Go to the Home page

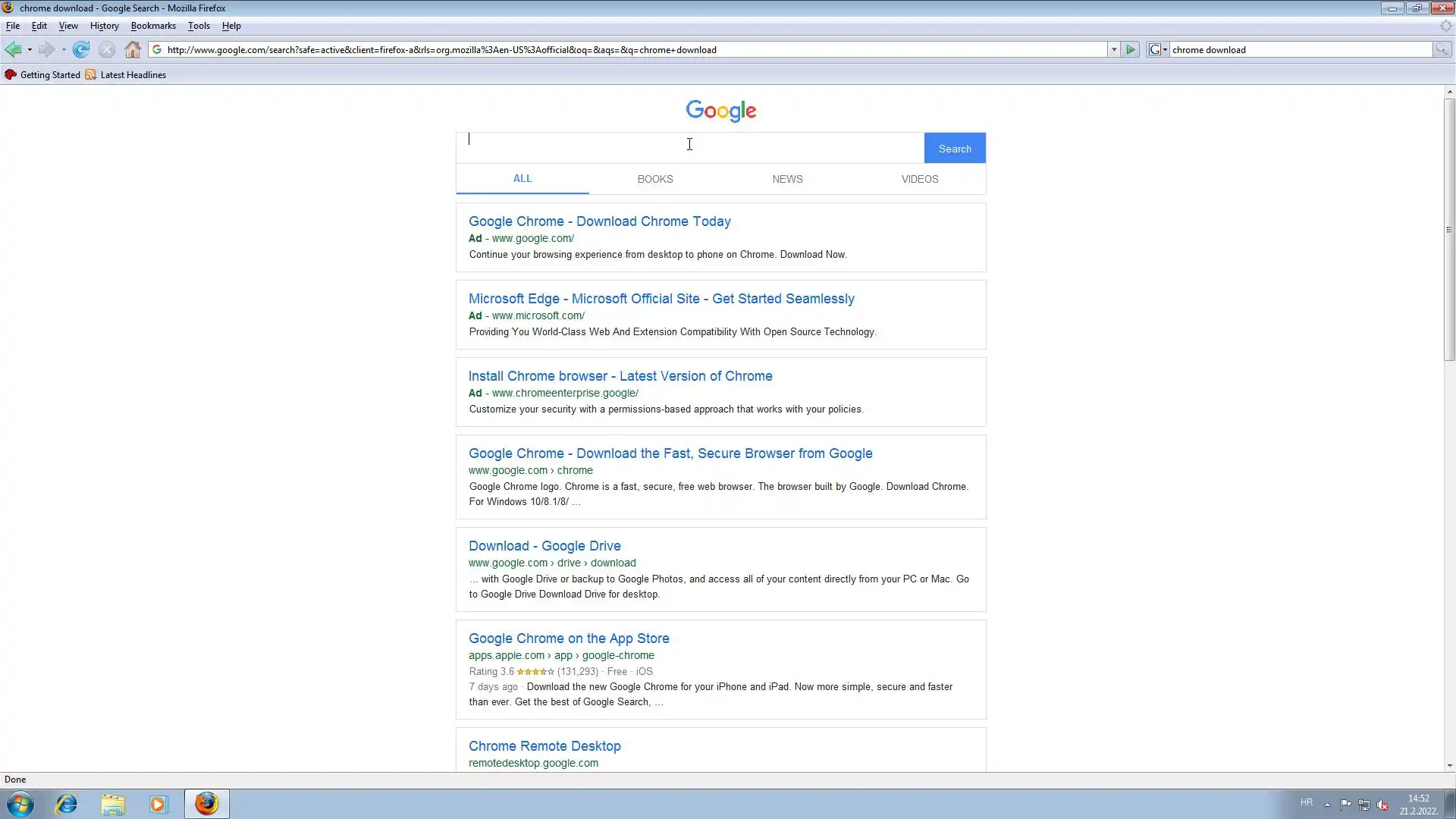click(133, 50)
